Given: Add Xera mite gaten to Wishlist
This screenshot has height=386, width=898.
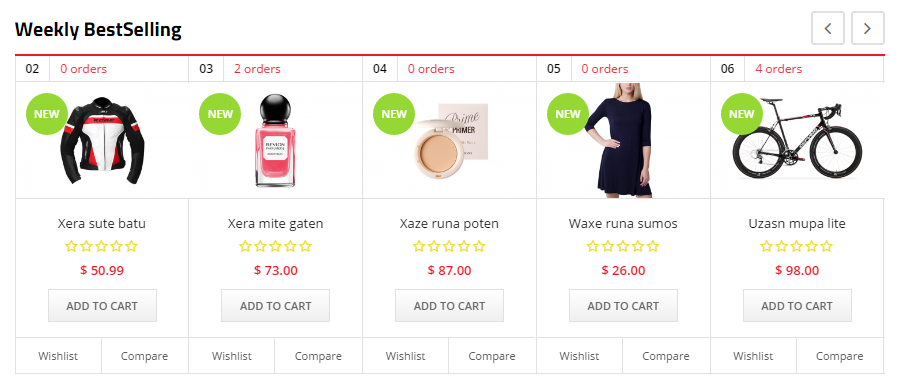Looking at the screenshot, I should pyautogui.click(x=232, y=356).
